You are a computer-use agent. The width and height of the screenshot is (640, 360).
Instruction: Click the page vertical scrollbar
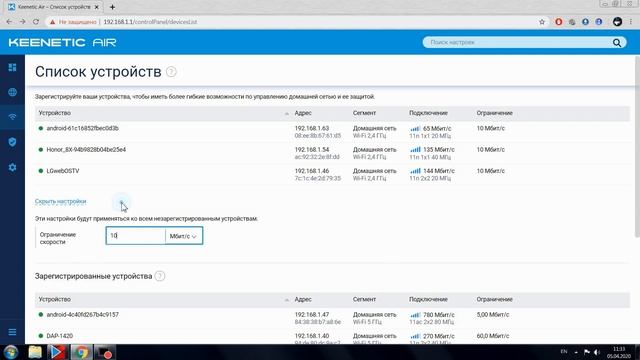click(x=637, y=147)
